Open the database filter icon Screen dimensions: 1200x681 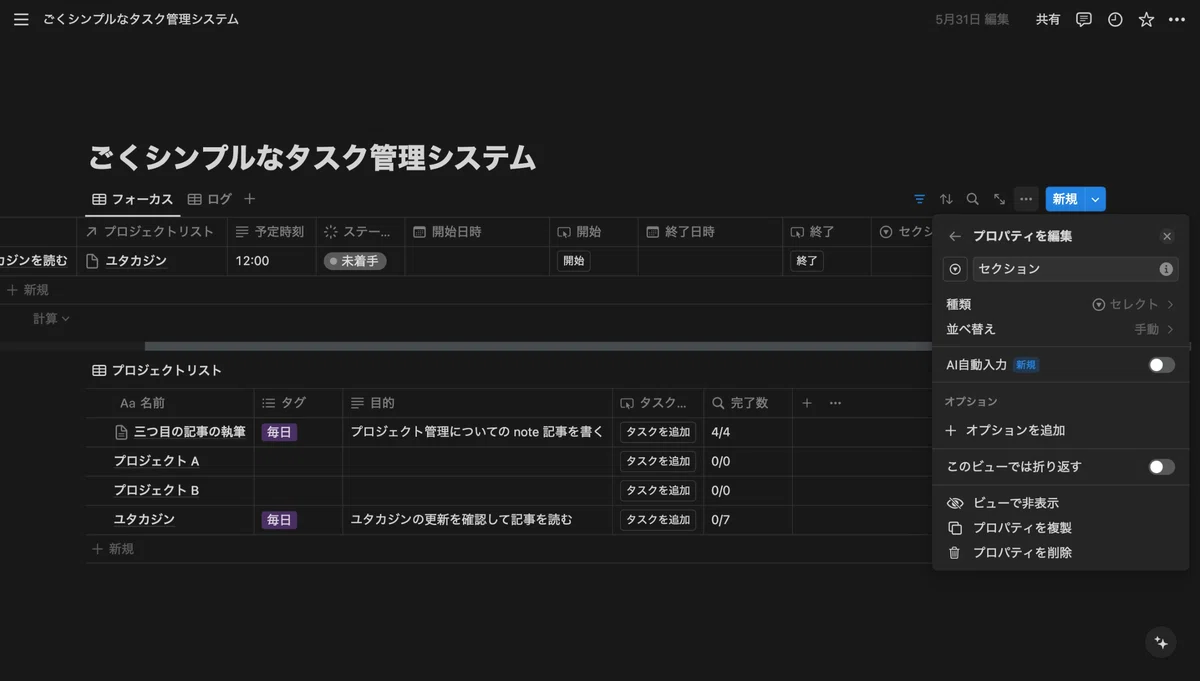pyautogui.click(x=920, y=199)
